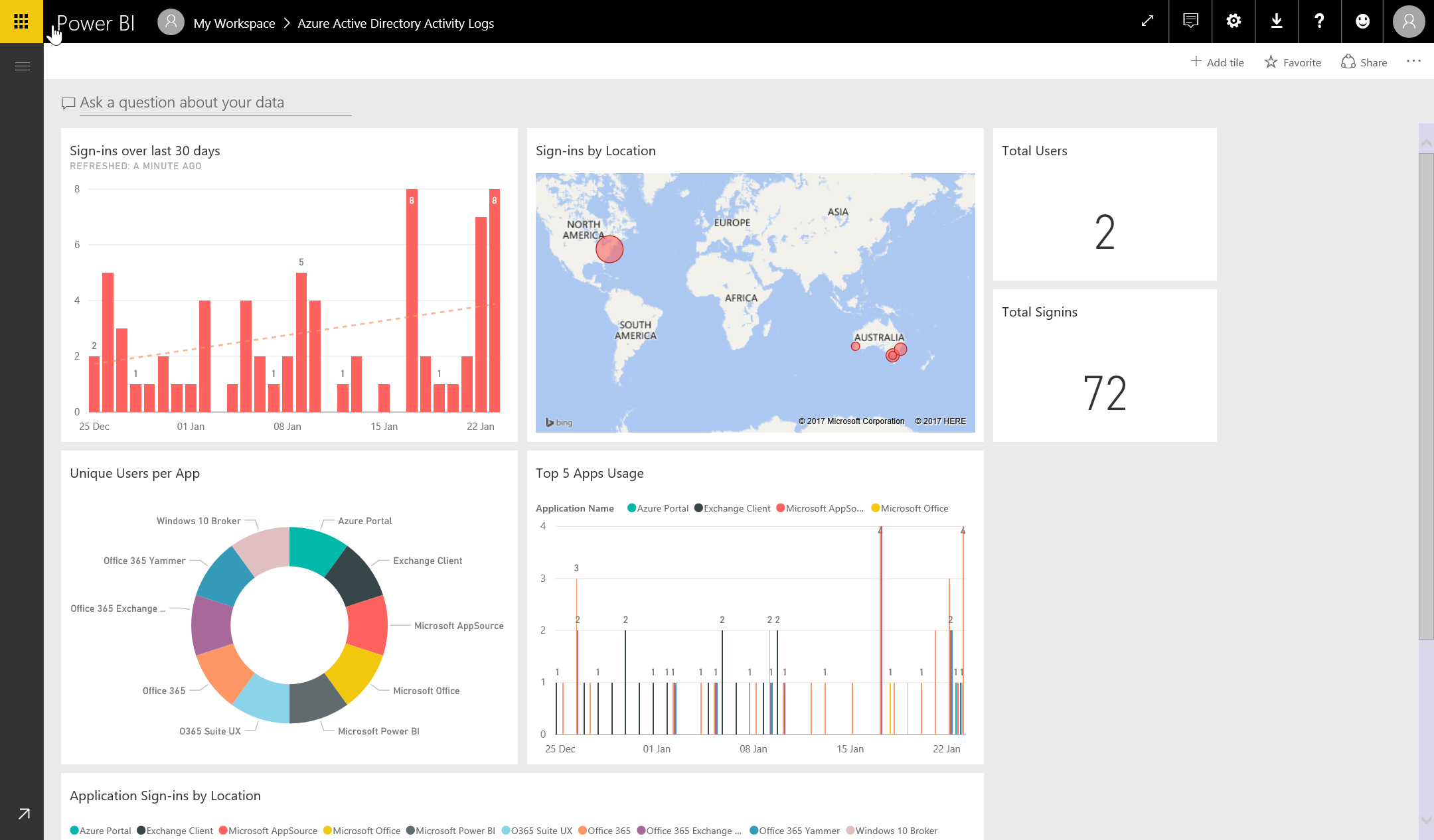Viewport: 1434px width, 840px height.
Task: Click the North America map bubble
Action: click(609, 249)
